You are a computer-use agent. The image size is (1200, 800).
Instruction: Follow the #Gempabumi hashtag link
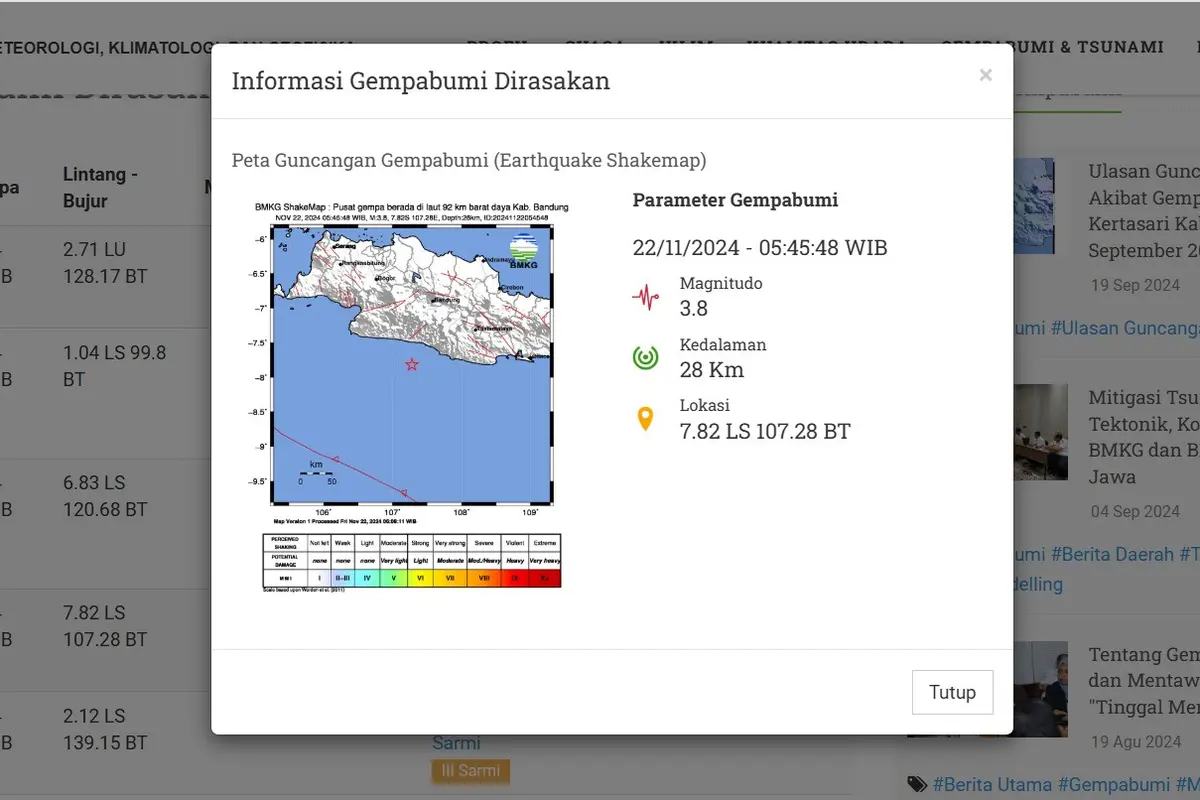pyautogui.click(x=1114, y=785)
